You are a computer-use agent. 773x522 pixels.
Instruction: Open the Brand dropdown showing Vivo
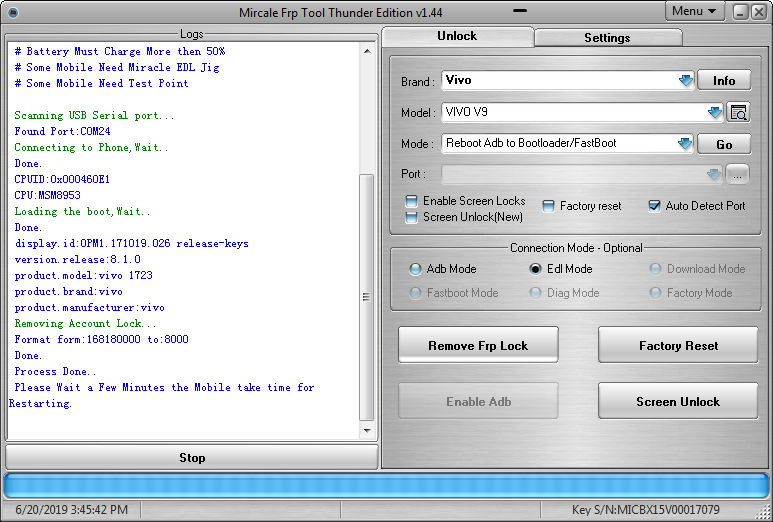coord(685,80)
